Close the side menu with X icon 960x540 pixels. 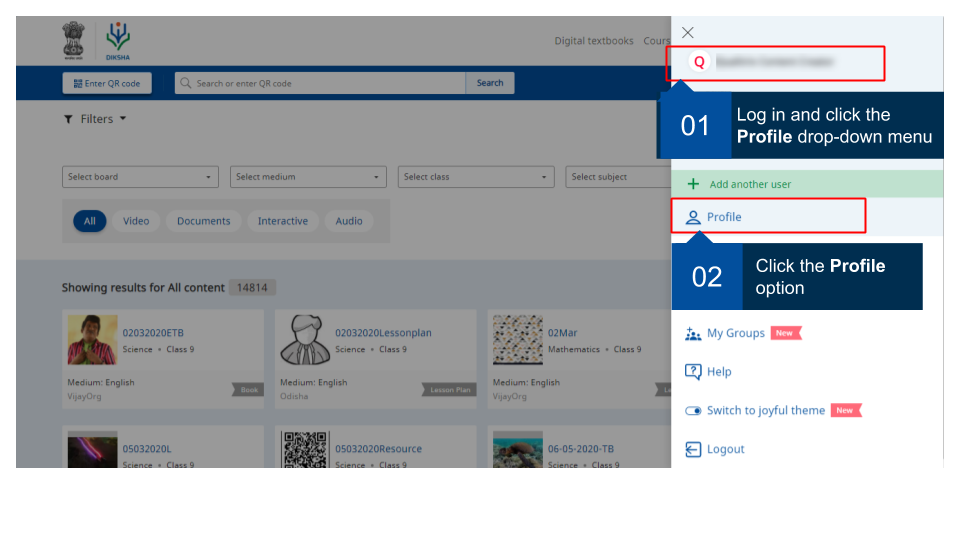click(687, 33)
